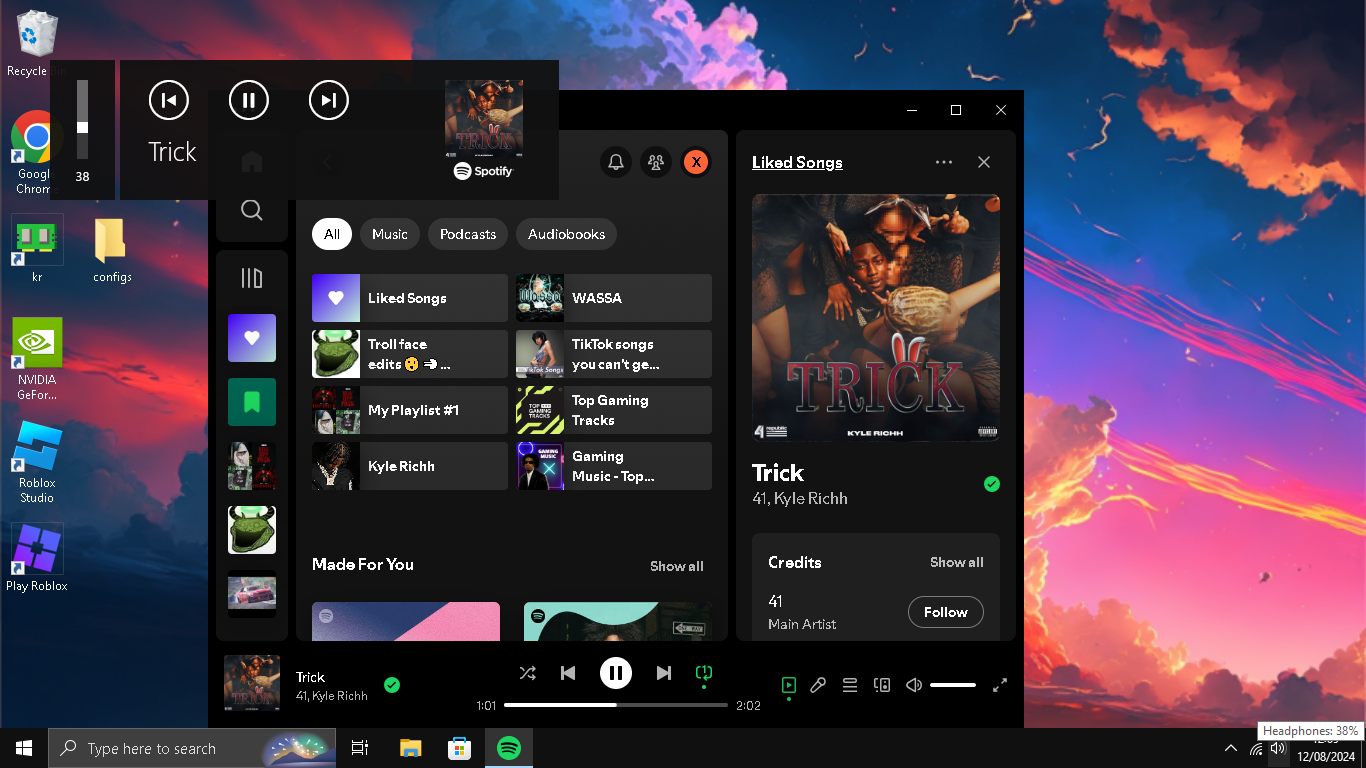Open File Explorer from the taskbar
The image size is (1366, 768).
click(410, 748)
